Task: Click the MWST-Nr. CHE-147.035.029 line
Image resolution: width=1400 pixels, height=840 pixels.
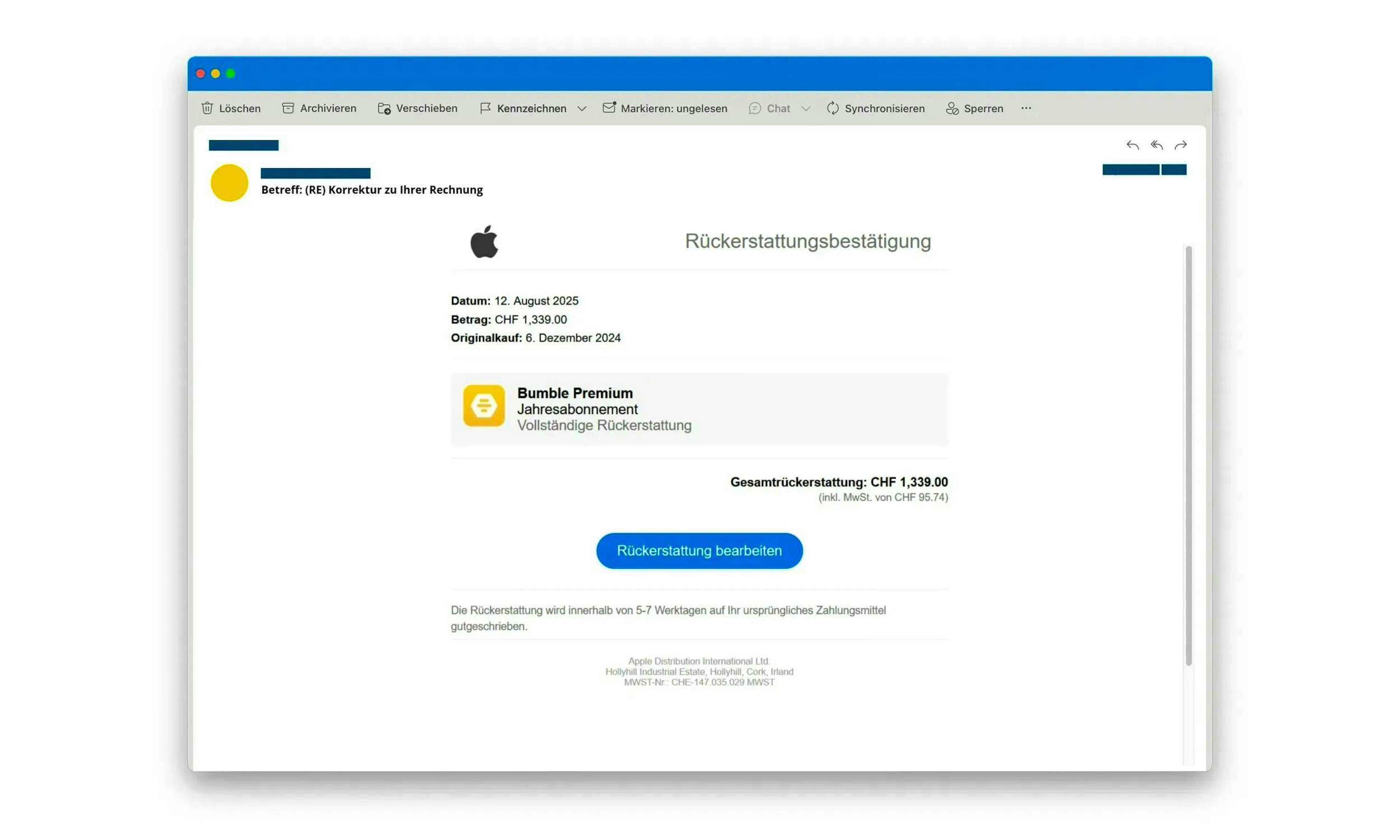Action: pos(699,682)
